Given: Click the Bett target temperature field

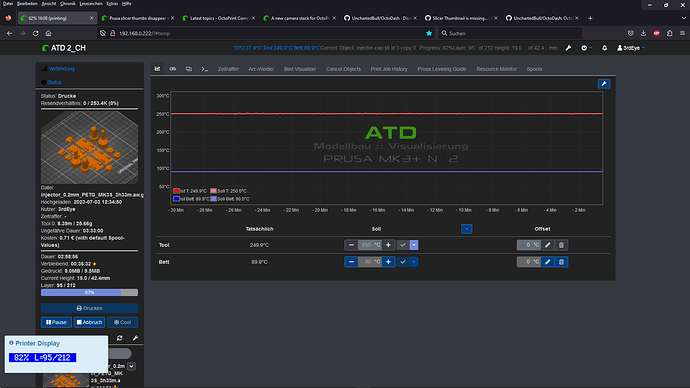Looking at the screenshot, I should (370, 262).
